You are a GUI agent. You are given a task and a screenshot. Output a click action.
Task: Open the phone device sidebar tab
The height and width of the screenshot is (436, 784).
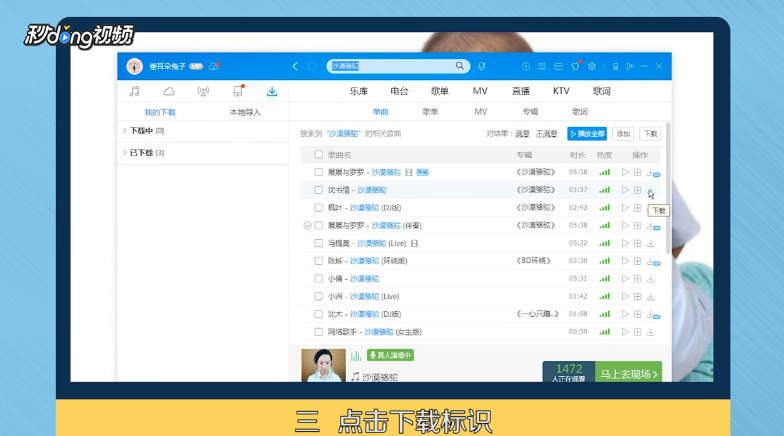point(238,91)
